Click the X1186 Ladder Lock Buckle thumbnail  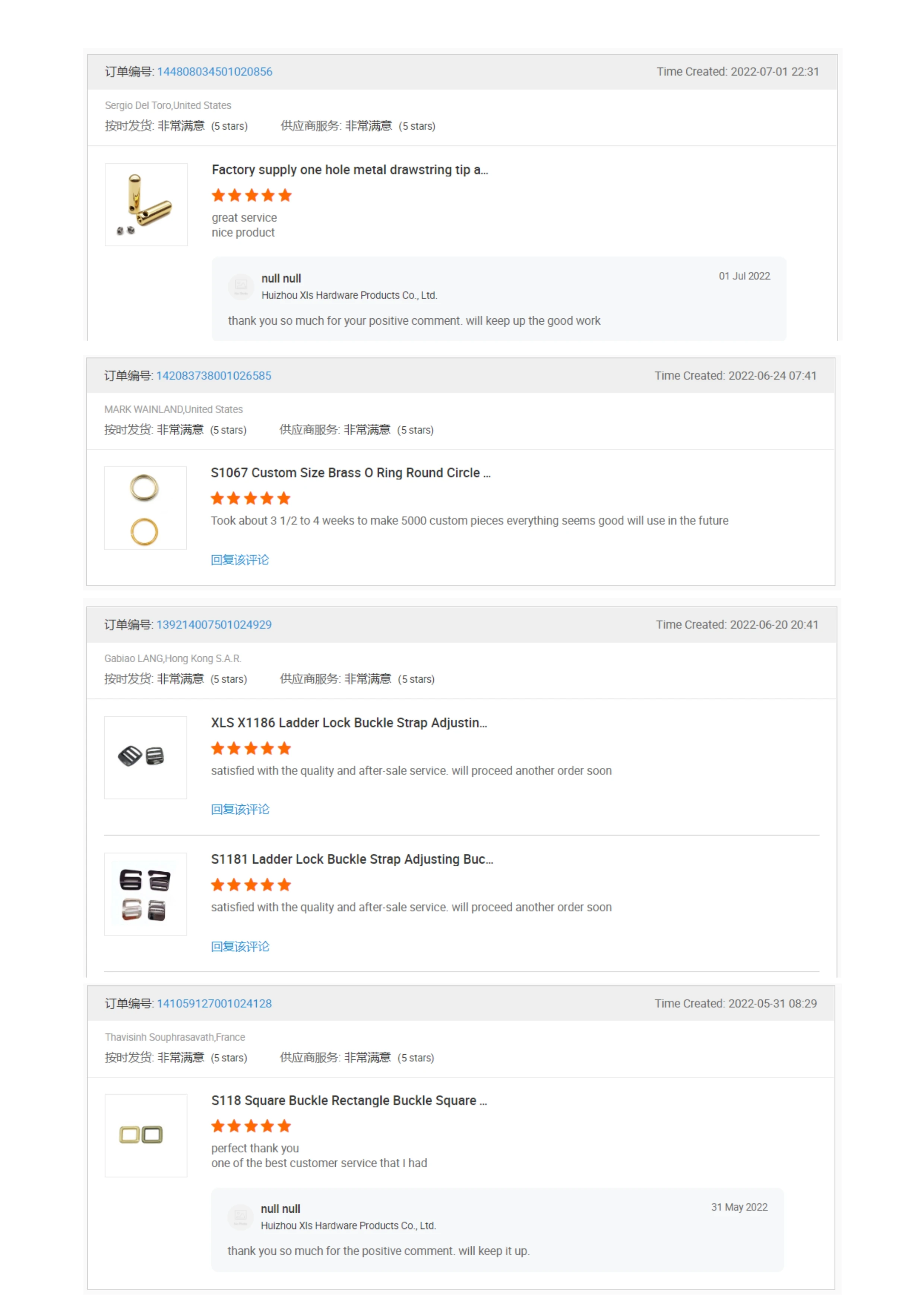[146, 758]
